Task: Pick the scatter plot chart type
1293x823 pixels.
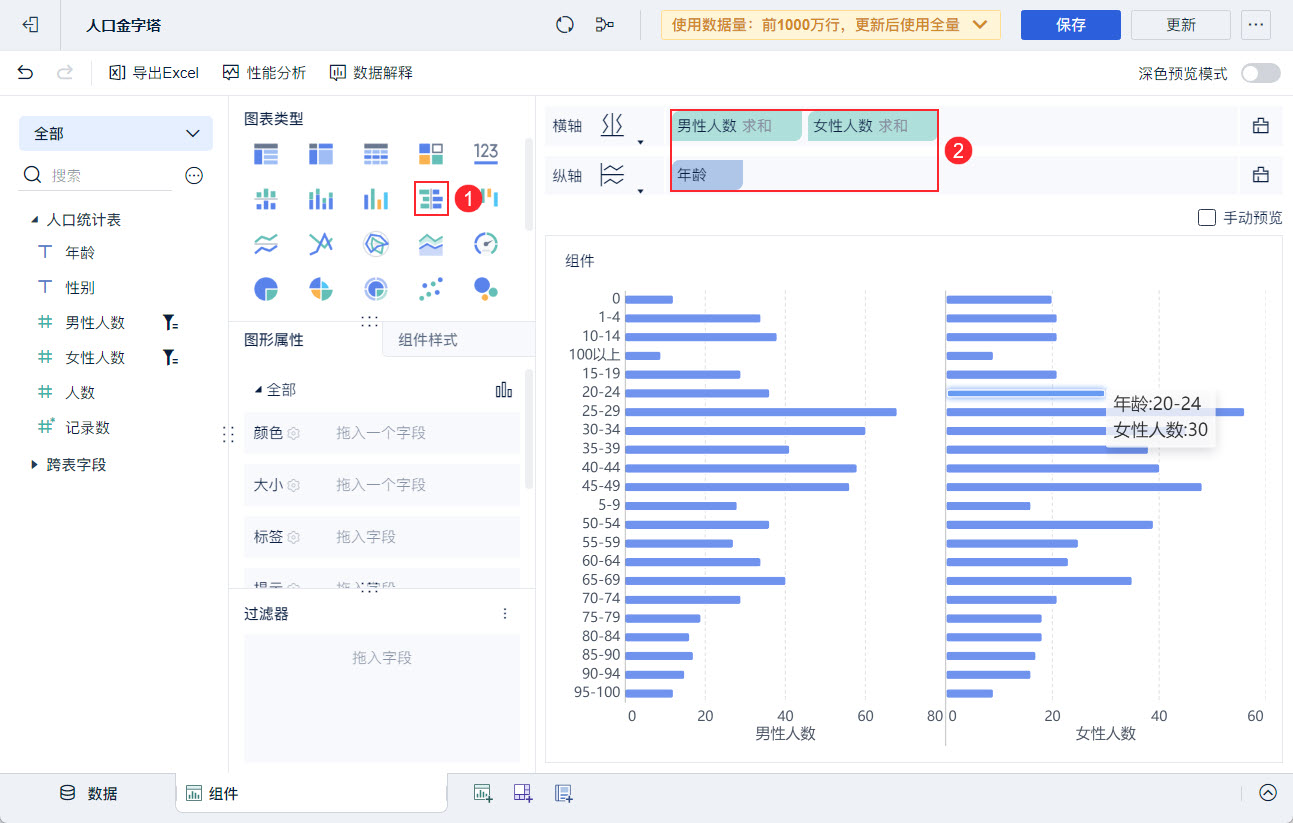Action: coord(431,289)
